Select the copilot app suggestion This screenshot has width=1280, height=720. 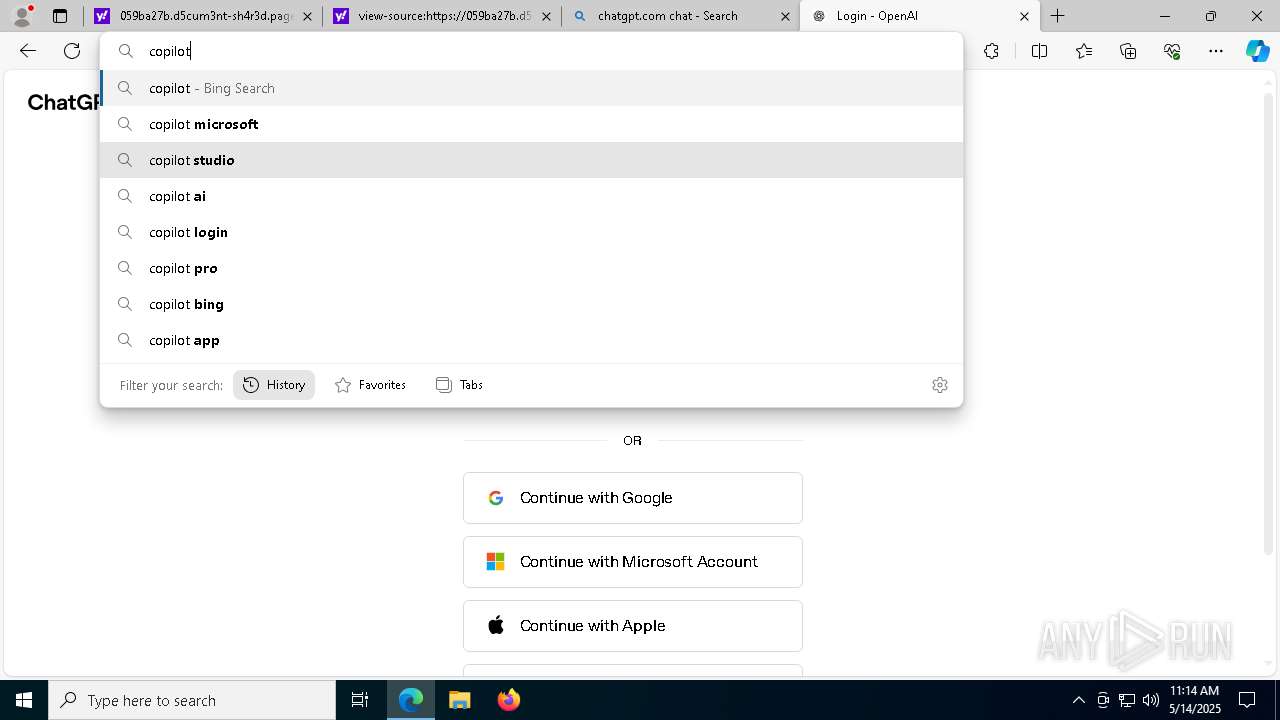[531, 340]
